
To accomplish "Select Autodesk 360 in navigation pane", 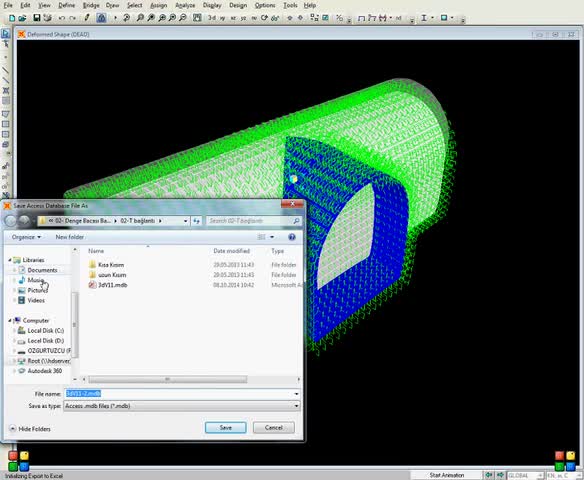I will click(44, 371).
